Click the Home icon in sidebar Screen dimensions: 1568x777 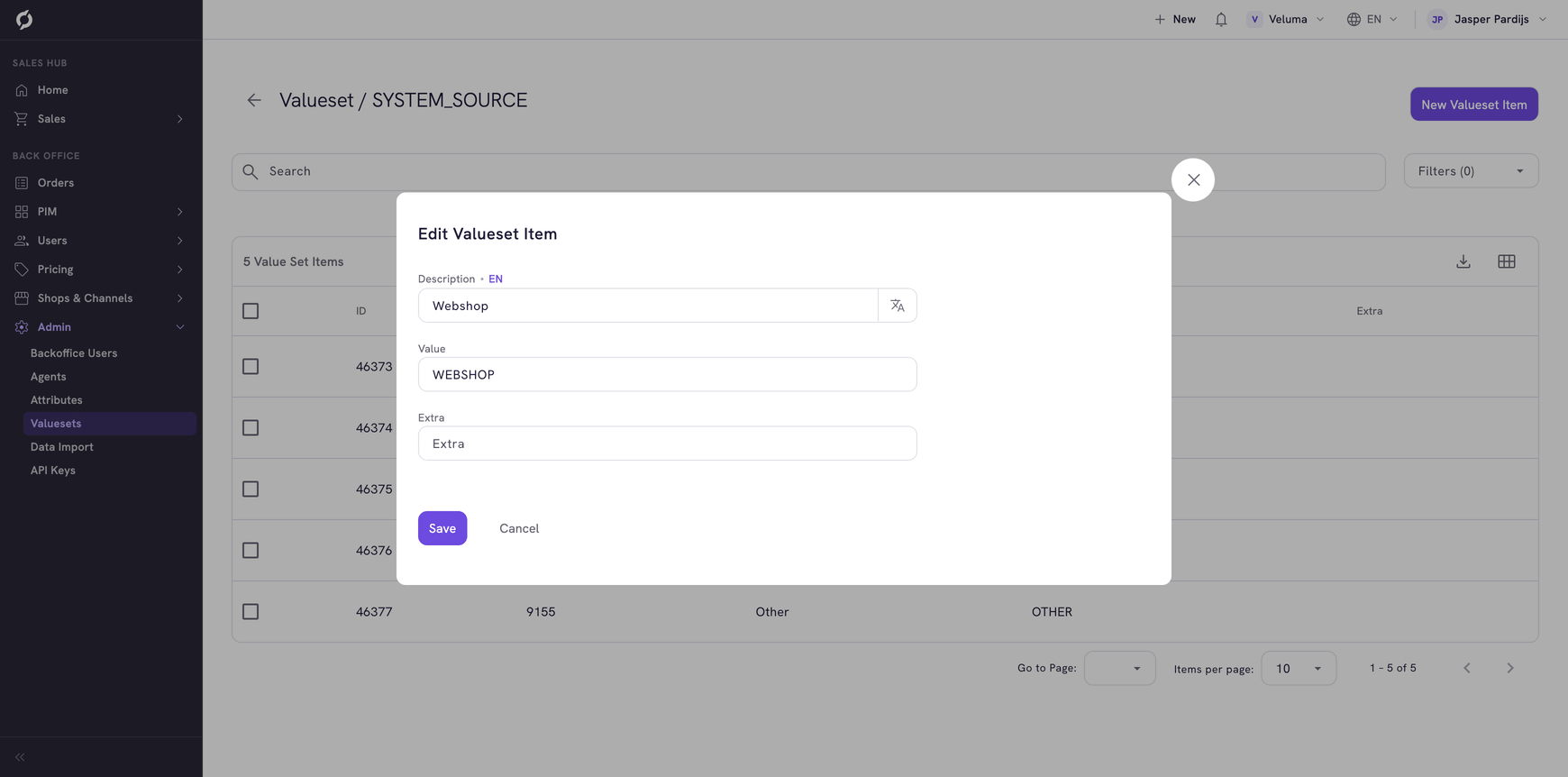point(22,90)
